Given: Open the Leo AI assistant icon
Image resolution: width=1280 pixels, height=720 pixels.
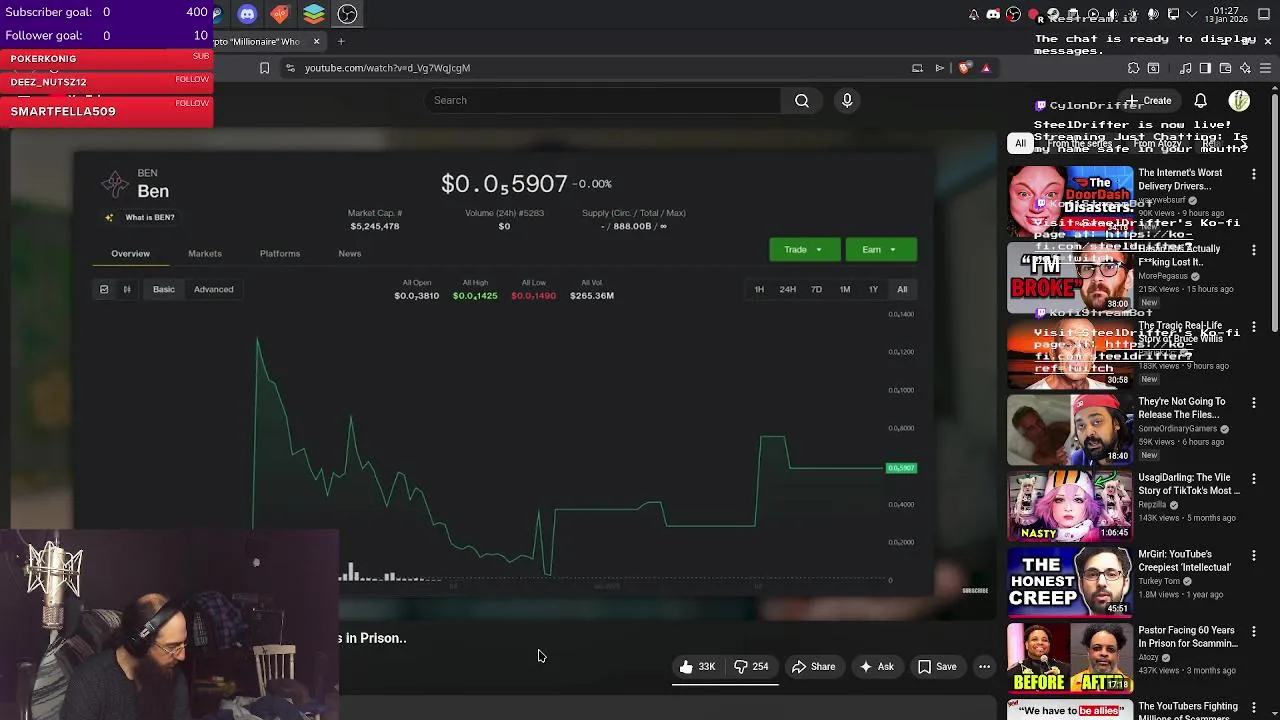Looking at the screenshot, I should pos(1245,68).
